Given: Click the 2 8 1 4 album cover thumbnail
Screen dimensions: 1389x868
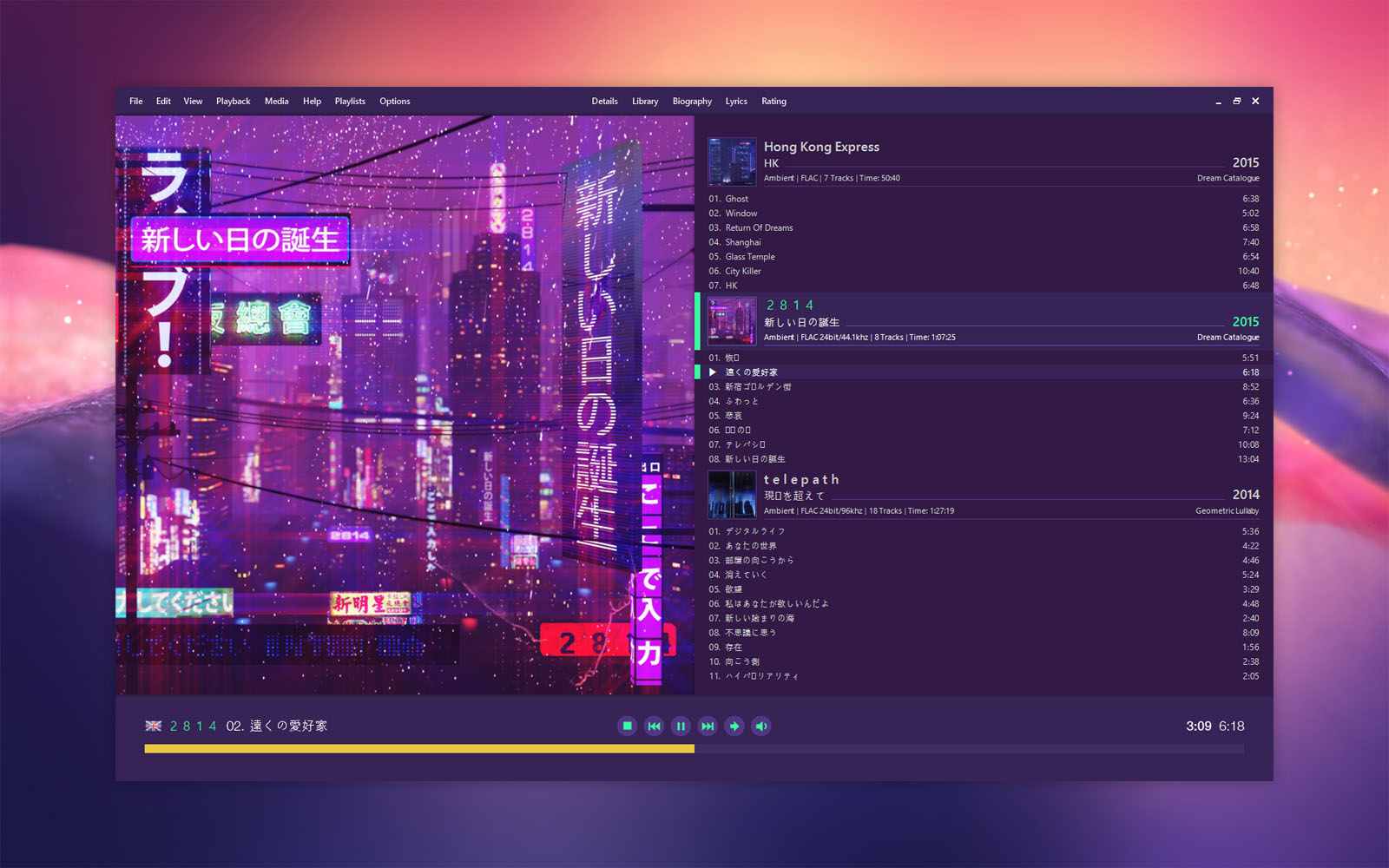Looking at the screenshot, I should pos(732,320).
